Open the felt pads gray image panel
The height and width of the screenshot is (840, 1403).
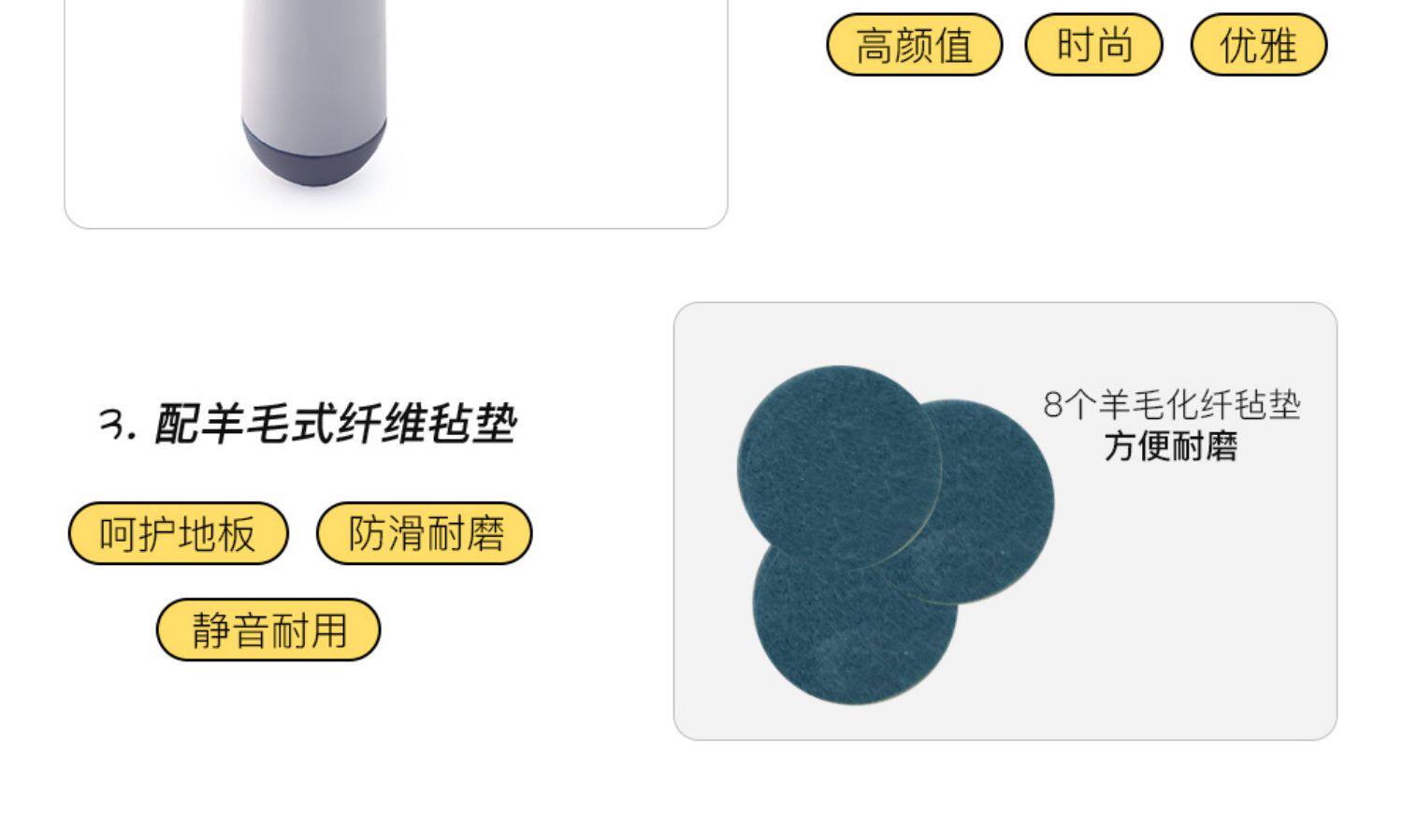[x=1005, y=521]
